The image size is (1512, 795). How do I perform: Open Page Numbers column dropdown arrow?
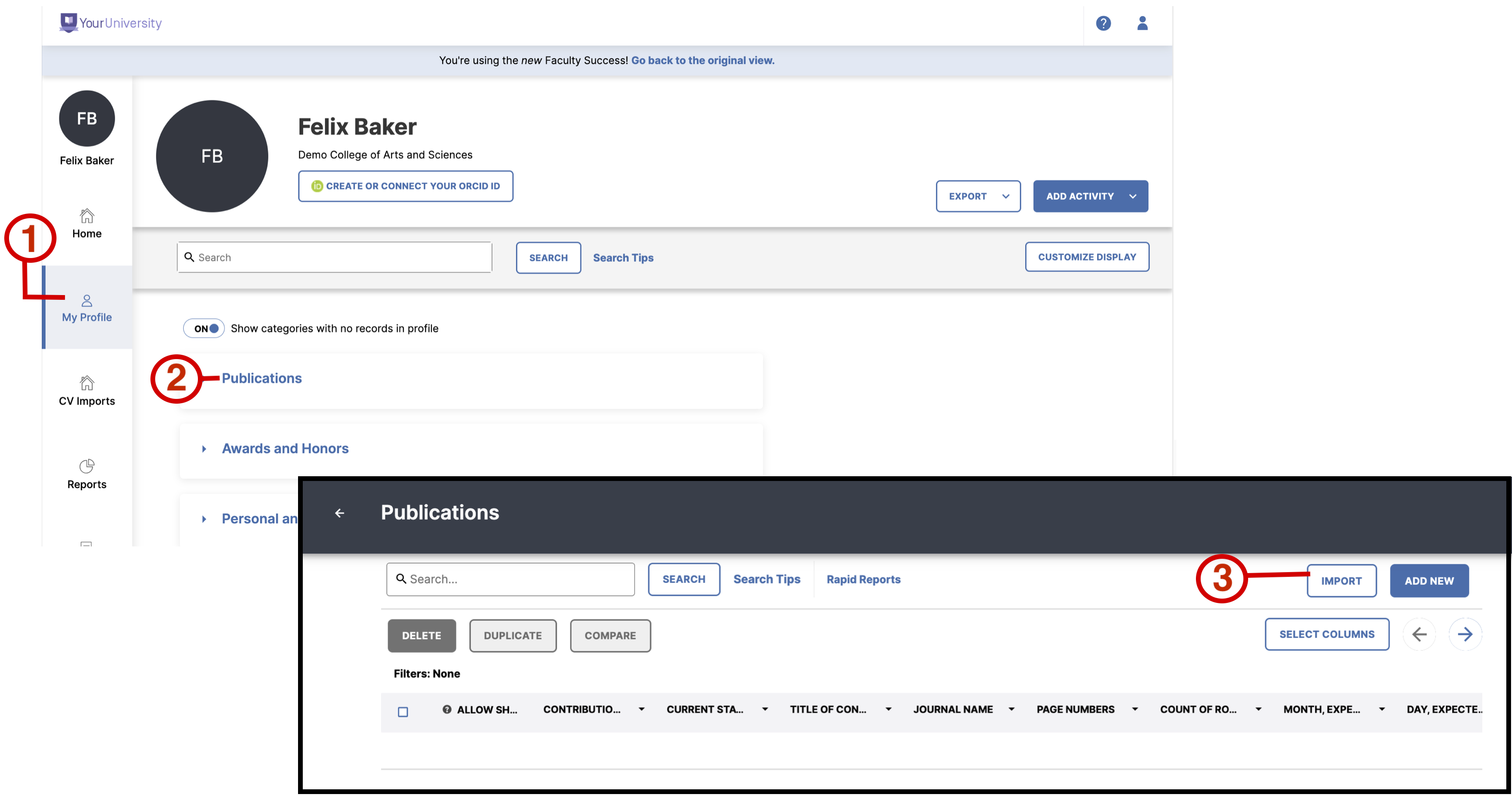(1135, 709)
